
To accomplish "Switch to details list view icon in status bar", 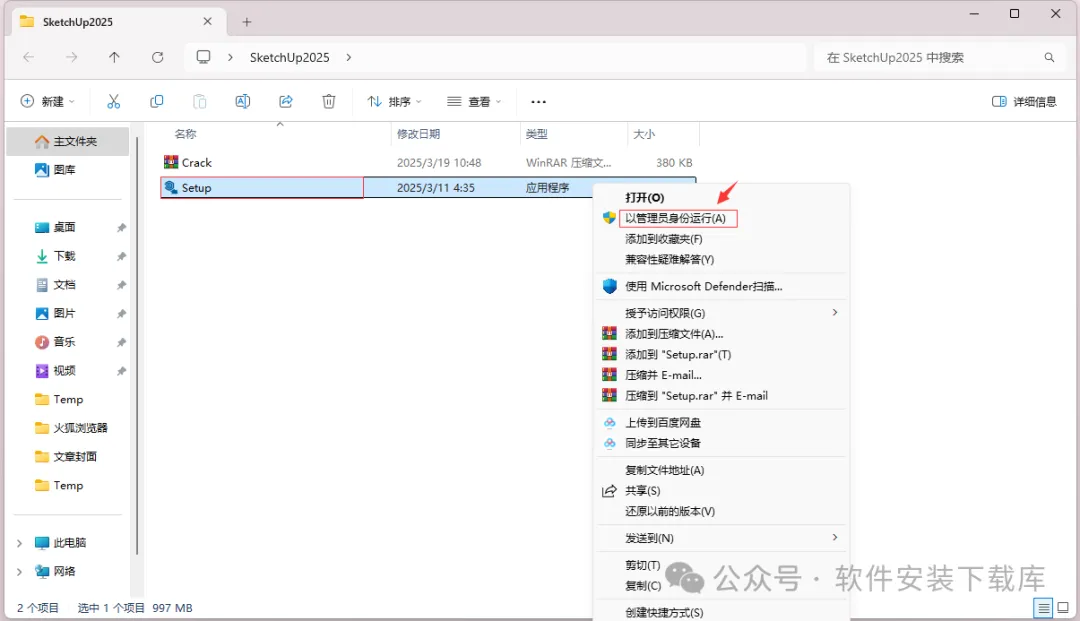I will (x=1043, y=608).
